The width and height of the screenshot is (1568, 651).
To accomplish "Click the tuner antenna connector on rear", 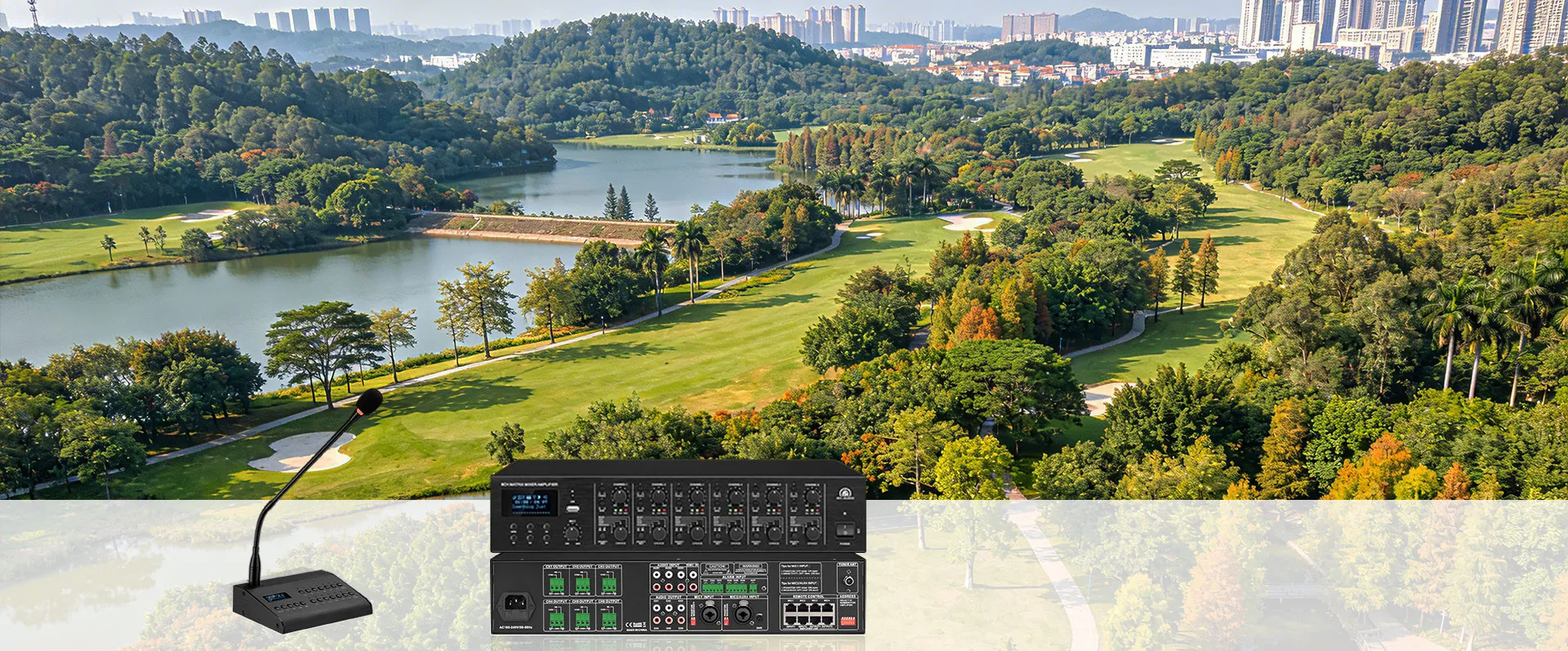I will (x=848, y=579).
